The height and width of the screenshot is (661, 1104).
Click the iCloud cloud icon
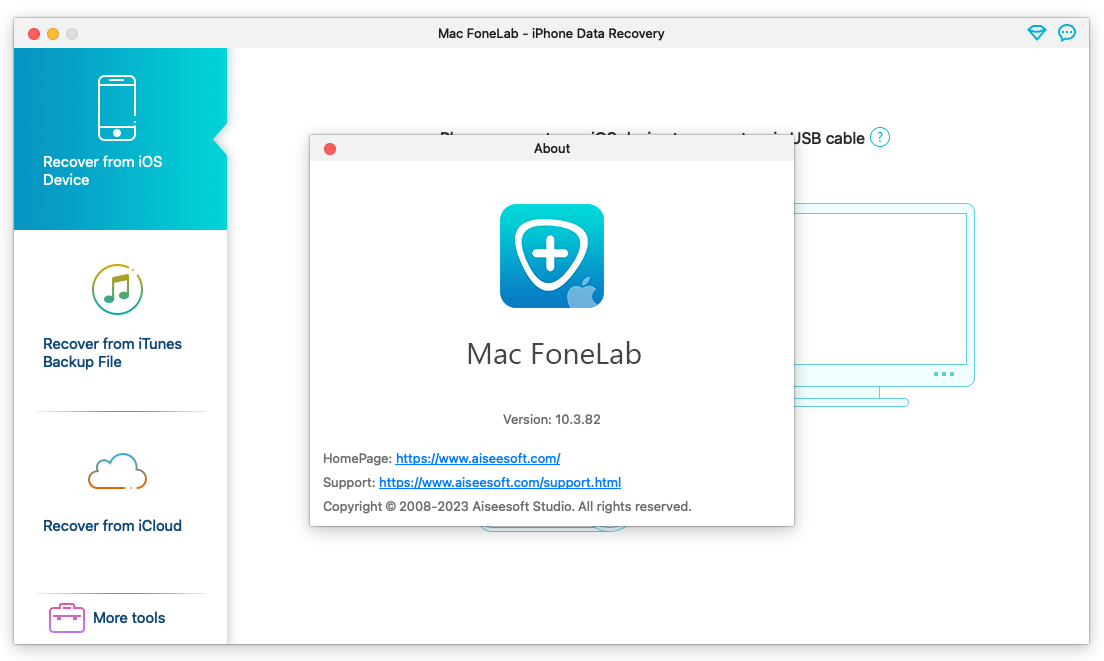[x=118, y=471]
